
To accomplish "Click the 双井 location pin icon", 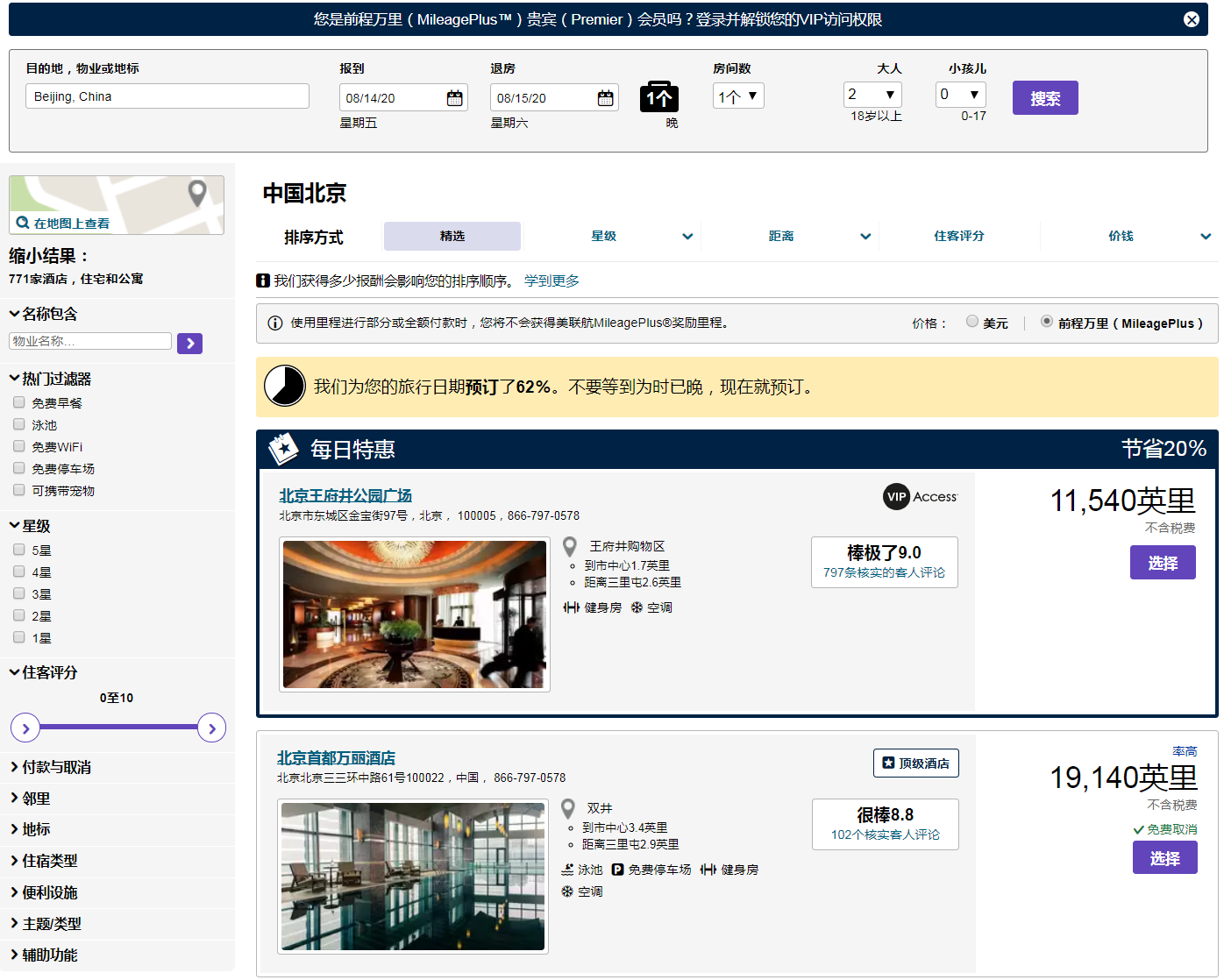I will tap(568, 808).
